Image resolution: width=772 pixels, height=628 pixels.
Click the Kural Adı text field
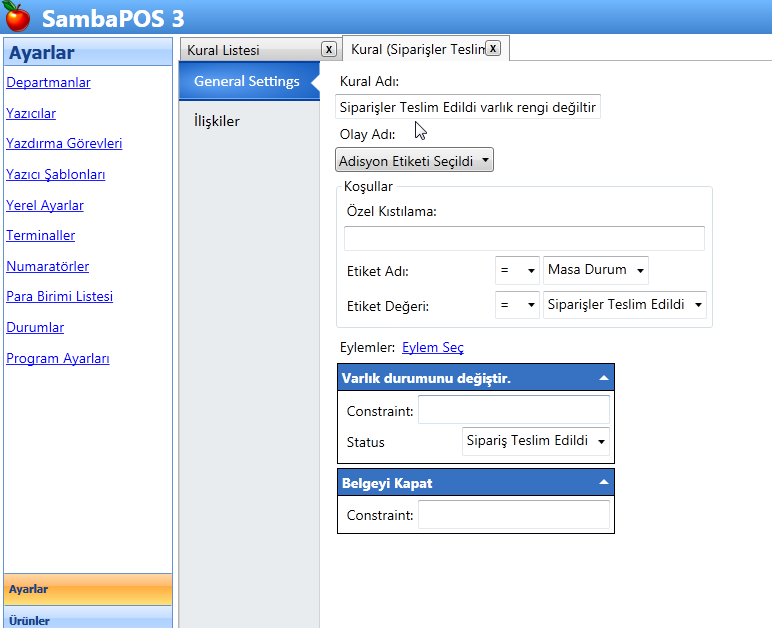tap(468, 108)
